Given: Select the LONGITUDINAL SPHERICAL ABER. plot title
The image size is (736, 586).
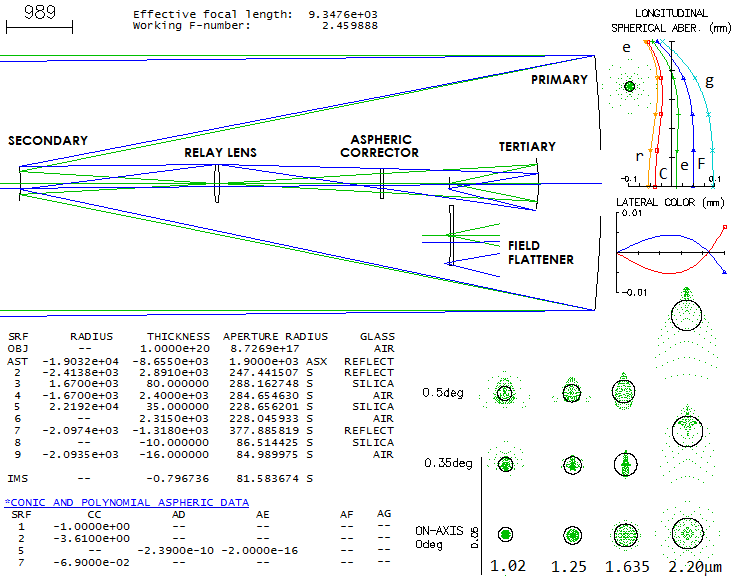Looking at the screenshot, I should 671,21.
